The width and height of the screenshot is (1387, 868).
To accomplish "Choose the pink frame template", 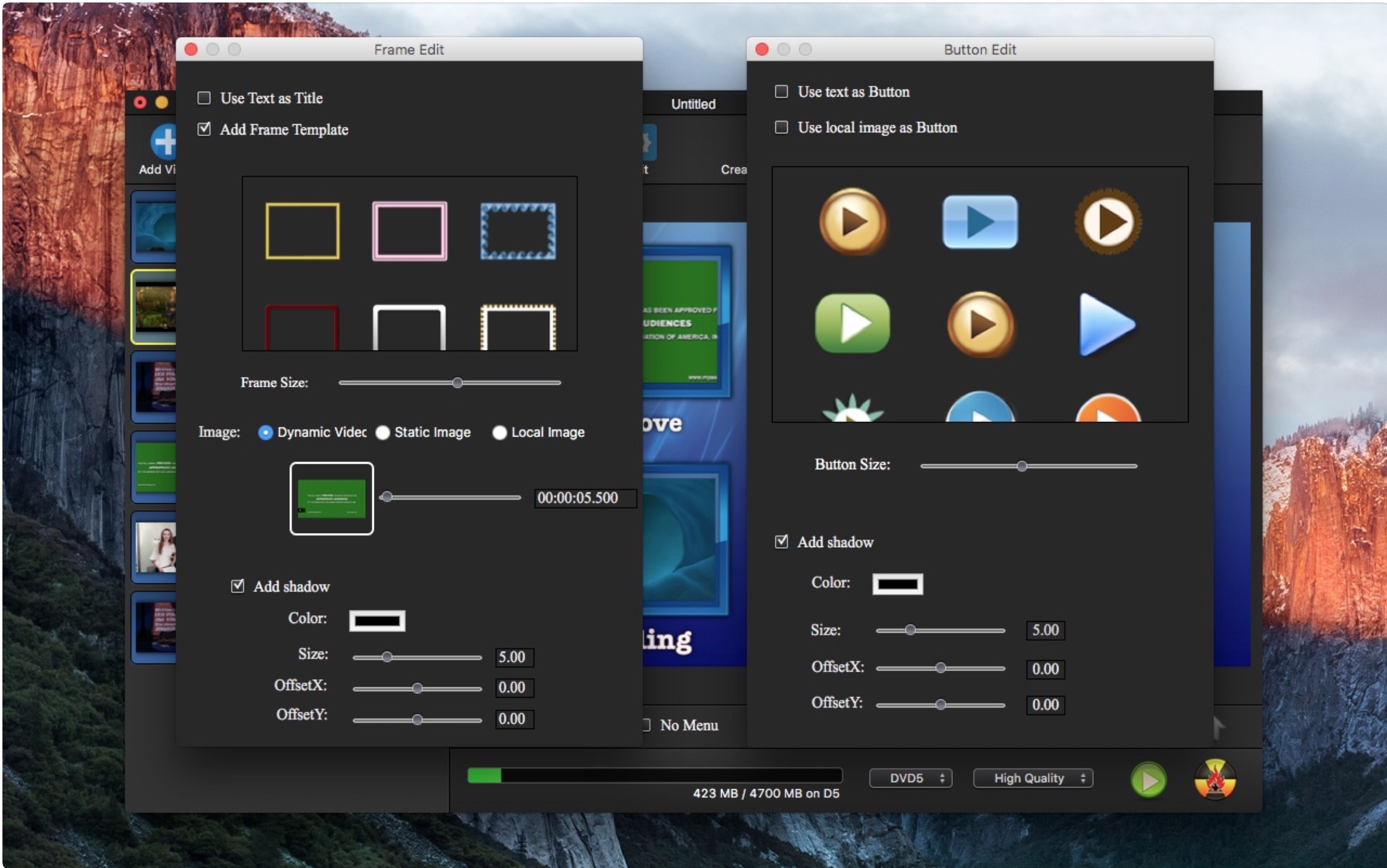I will coord(409,231).
